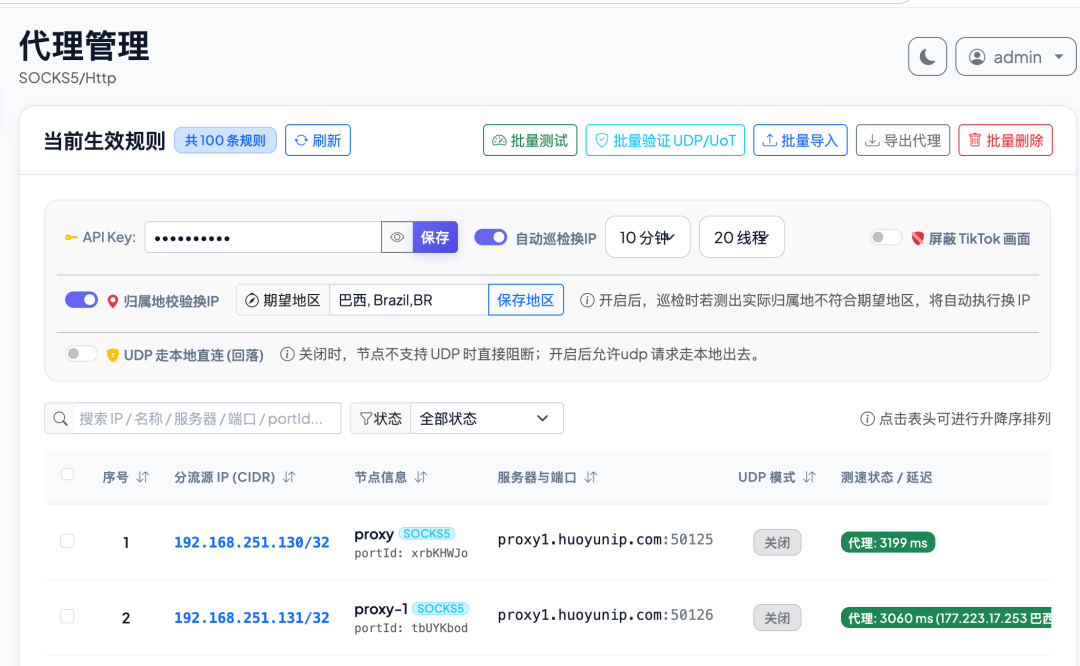The image size is (1080, 666).
Task: Click the 期望地区 compass icon
Action: coord(252,300)
